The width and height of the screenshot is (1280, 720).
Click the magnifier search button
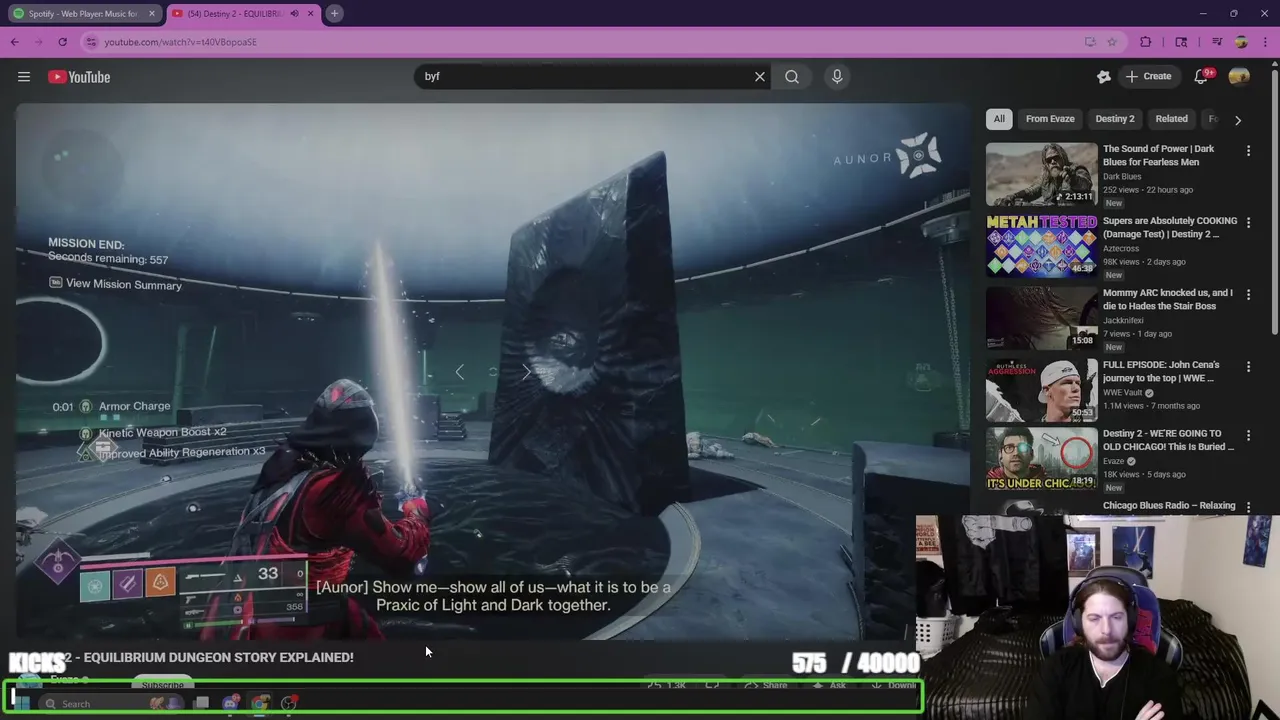(792, 77)
